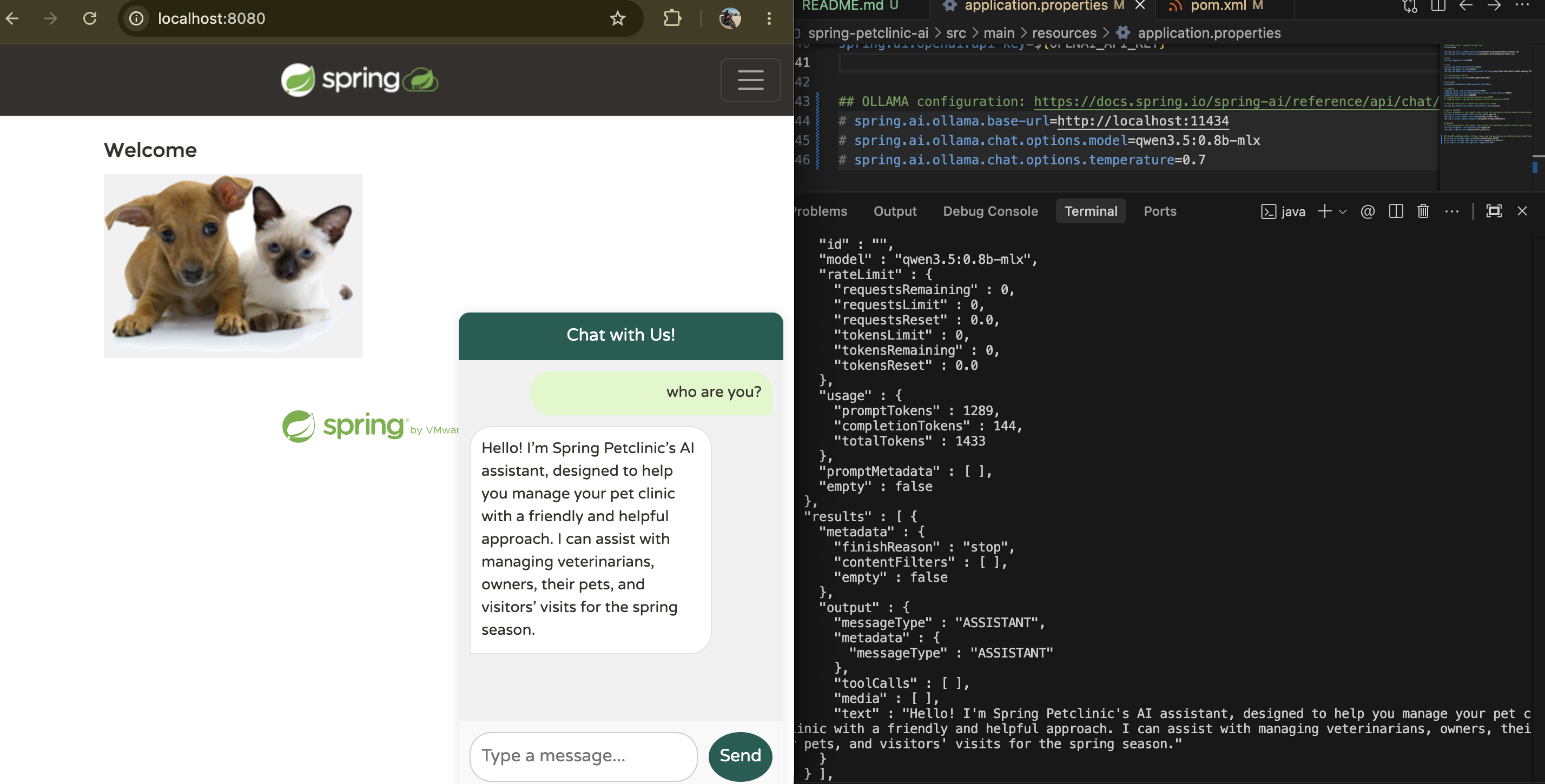Select the spring-petclinic-ai breadcrumb
This screenshot has height=784, width=1545.
[x=868, y=33]
